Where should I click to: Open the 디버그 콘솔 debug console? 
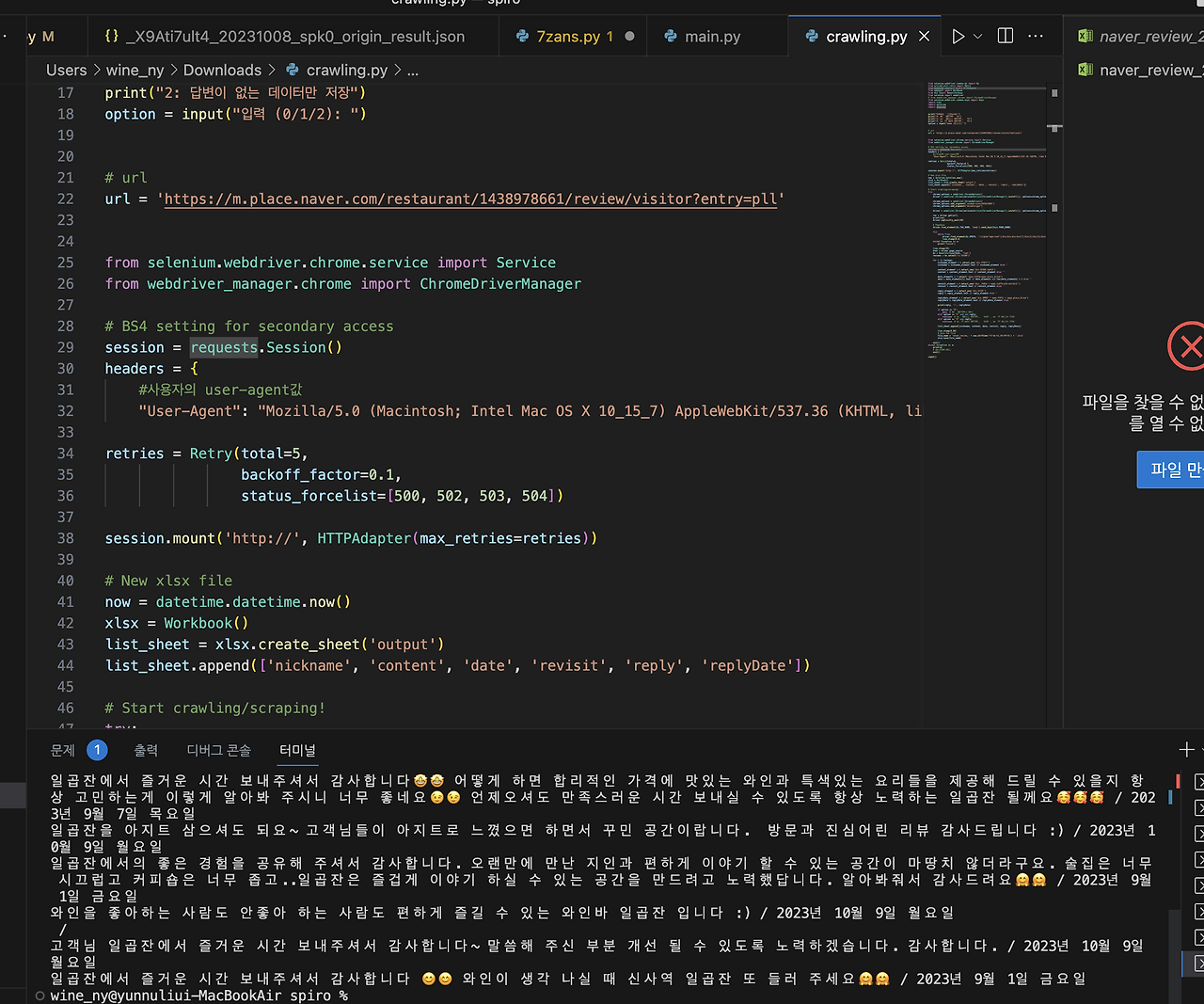[218, 750]
